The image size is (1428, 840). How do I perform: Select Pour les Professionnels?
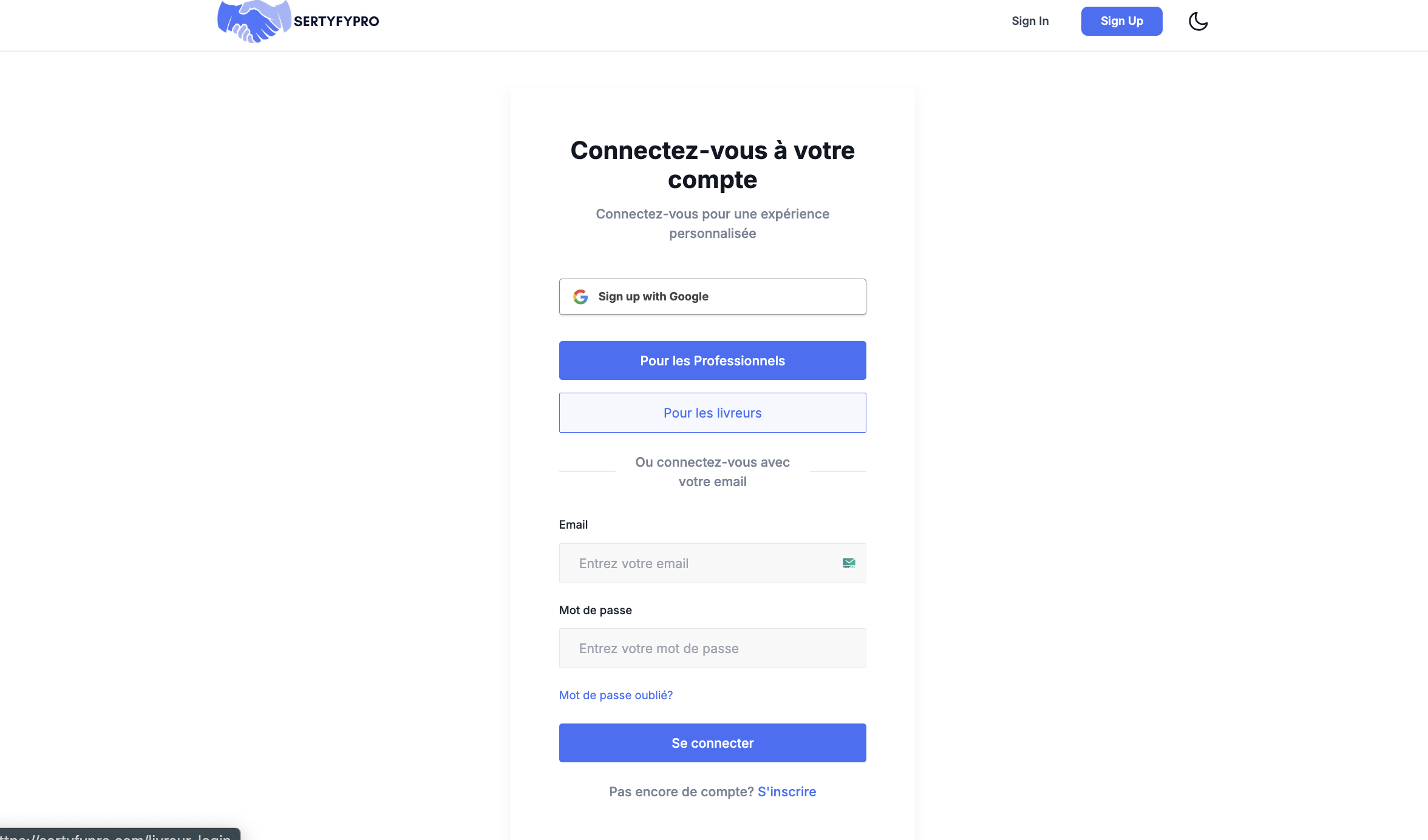tap(712, 361)
